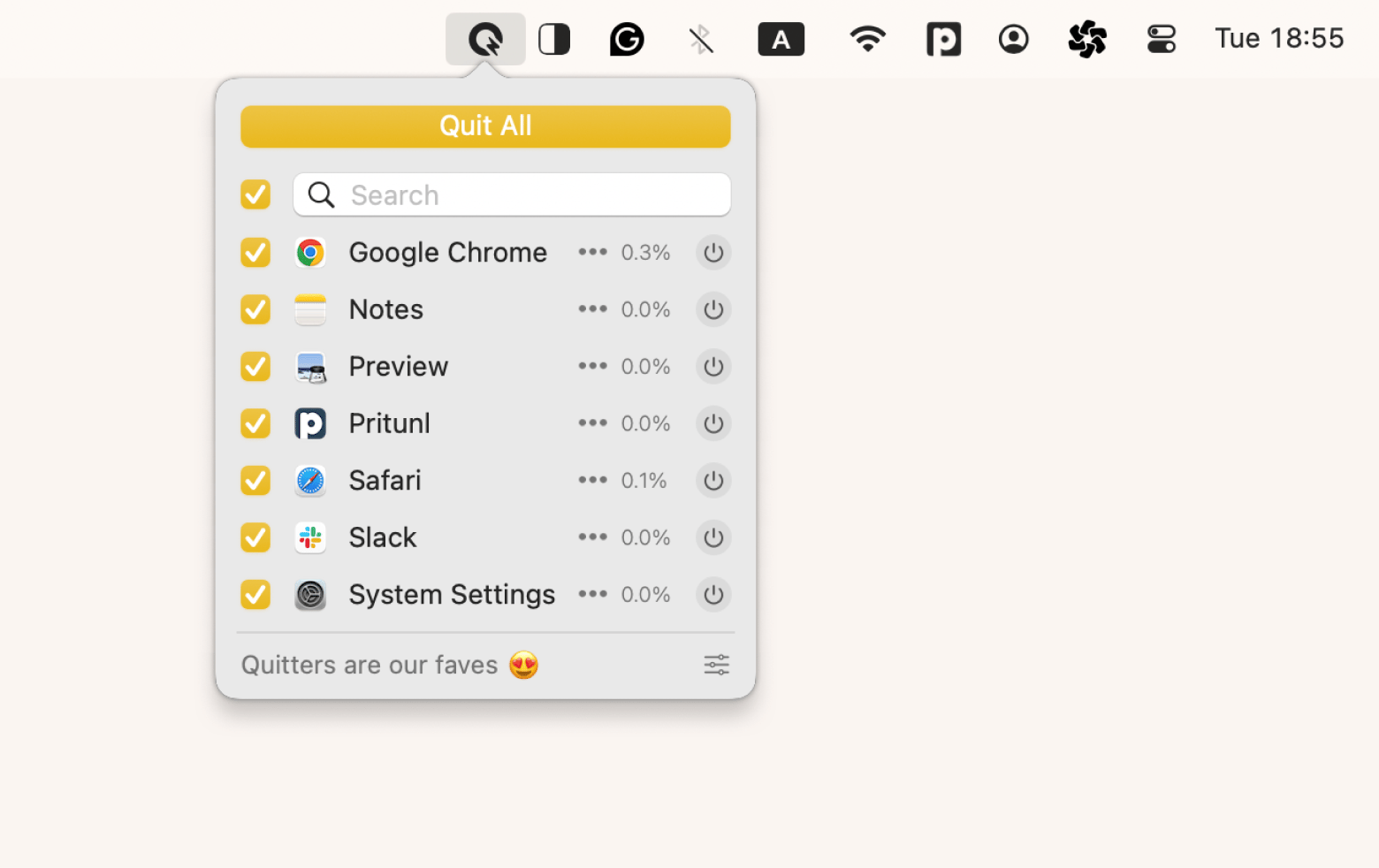Select the Pritunl app name
The width and height of the screenshot is (1379, 868).
[x=390, y=423]
